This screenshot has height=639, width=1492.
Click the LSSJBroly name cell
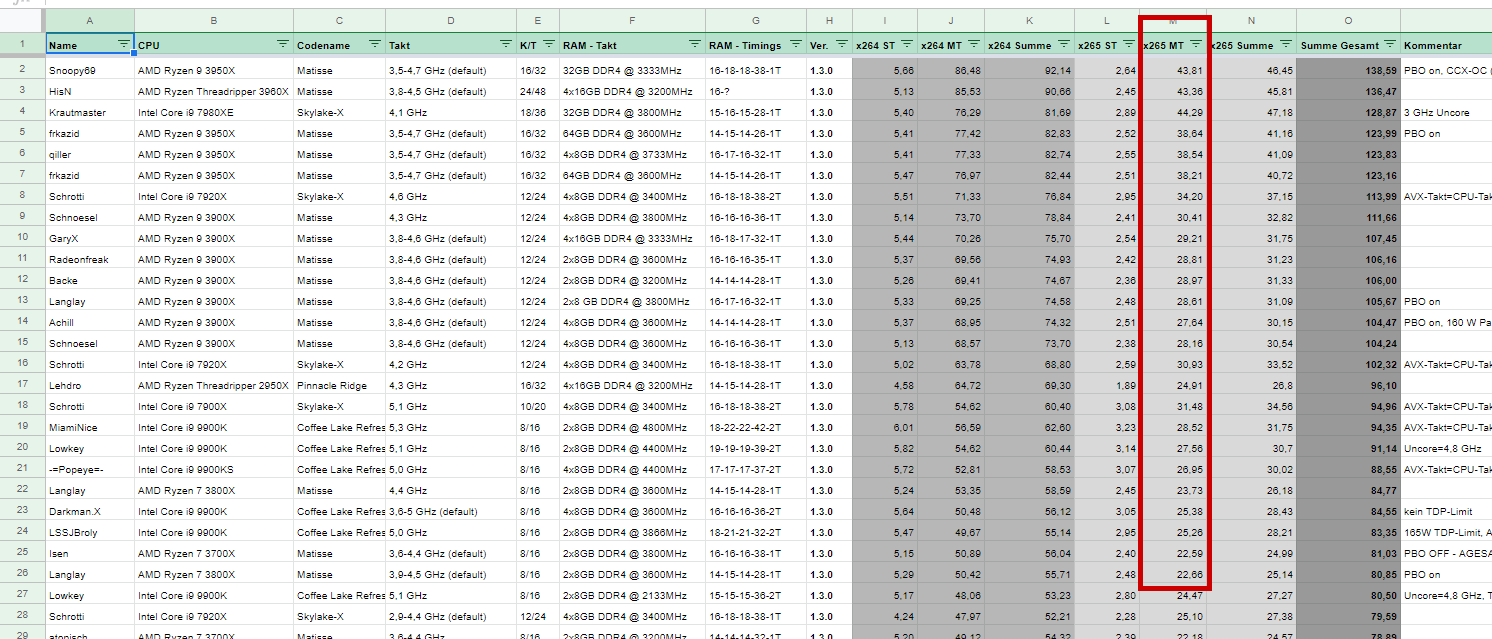[x=90, y=532]
